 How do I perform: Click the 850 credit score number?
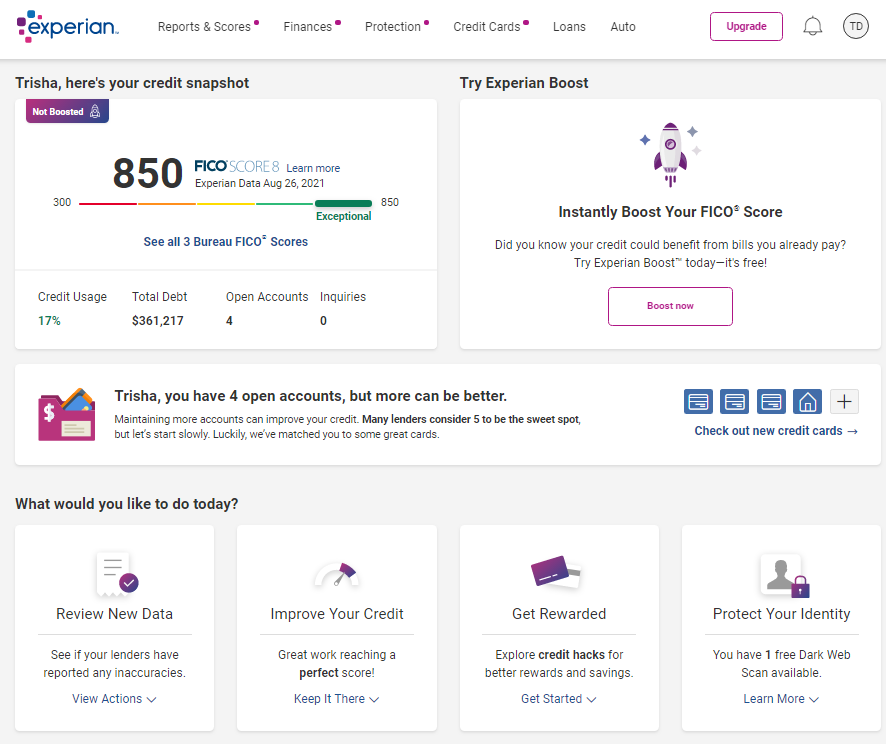point(148,173)
